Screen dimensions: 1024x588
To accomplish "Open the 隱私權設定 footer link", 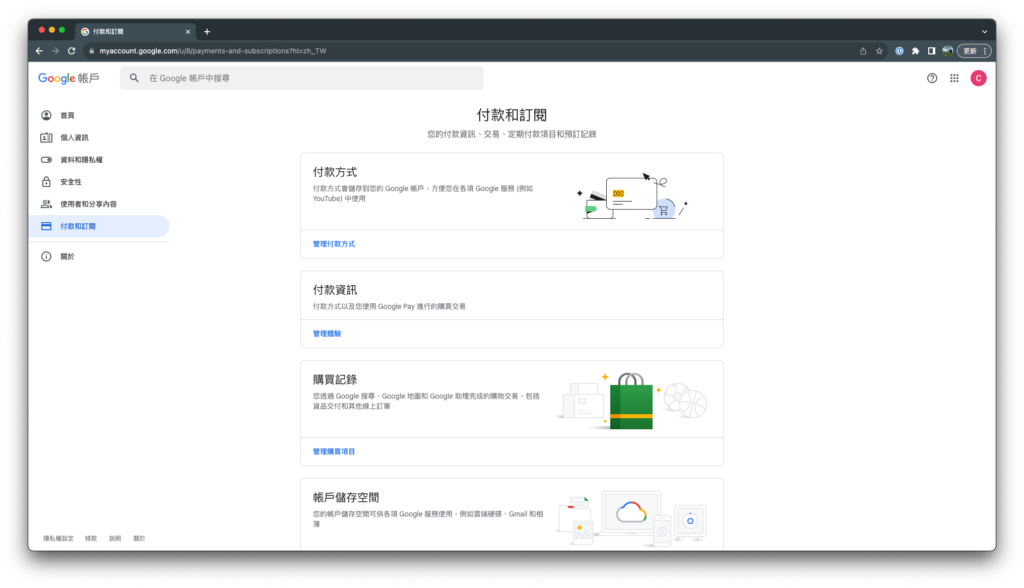I will click(x=58, y=538).
